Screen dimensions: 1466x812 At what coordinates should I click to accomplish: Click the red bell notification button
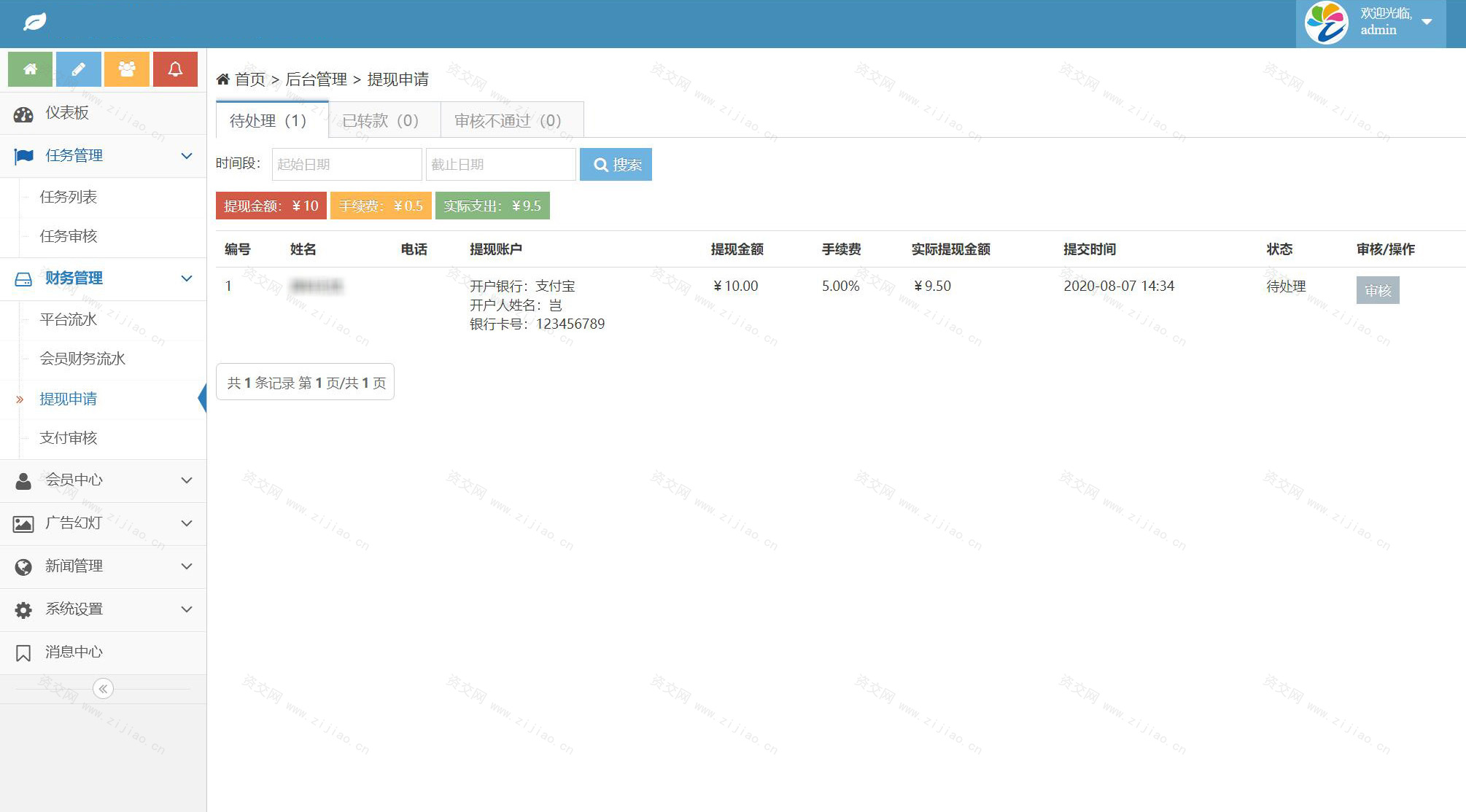point(175,69)
